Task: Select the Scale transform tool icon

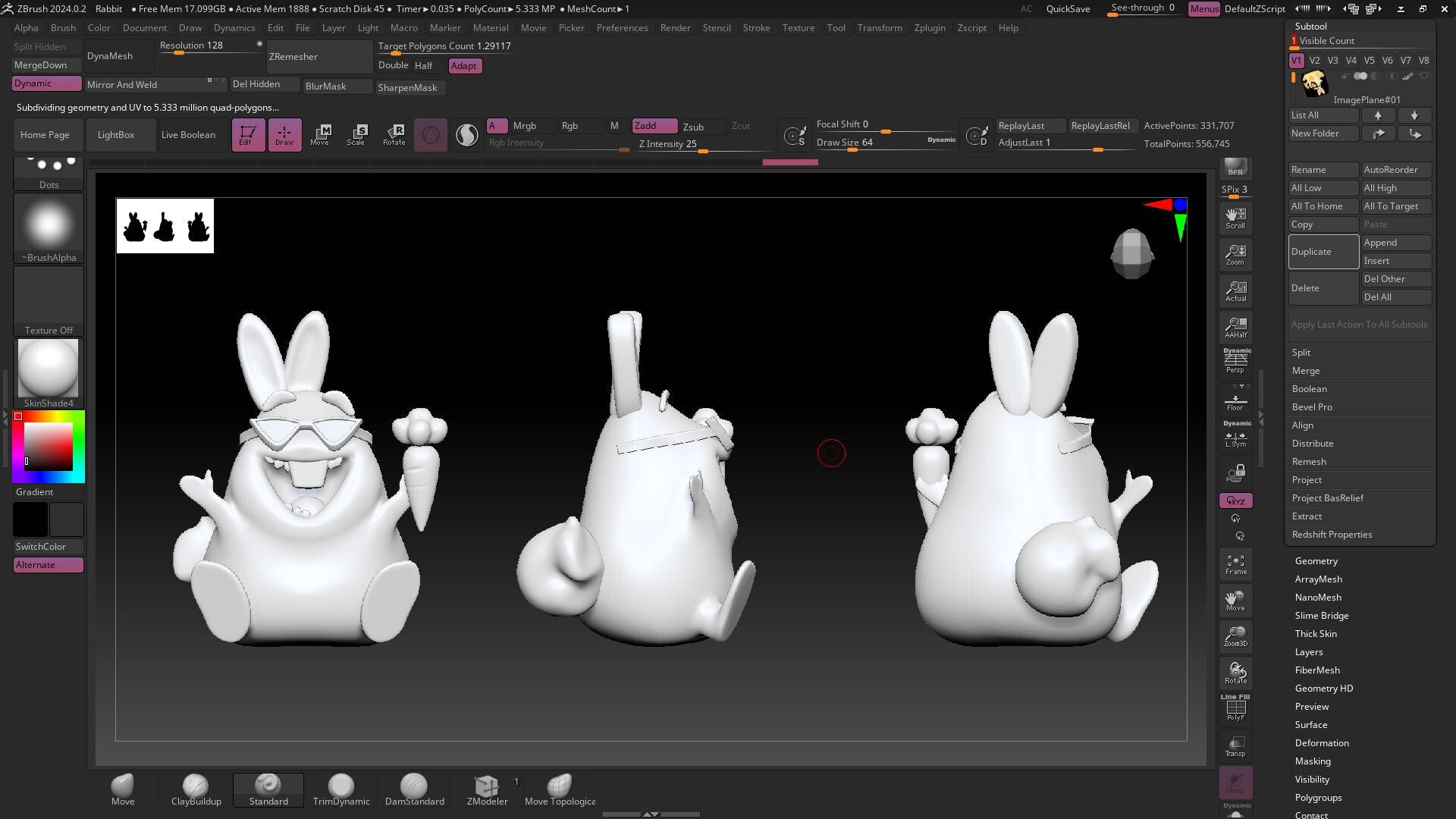Action: click(356, 134)
